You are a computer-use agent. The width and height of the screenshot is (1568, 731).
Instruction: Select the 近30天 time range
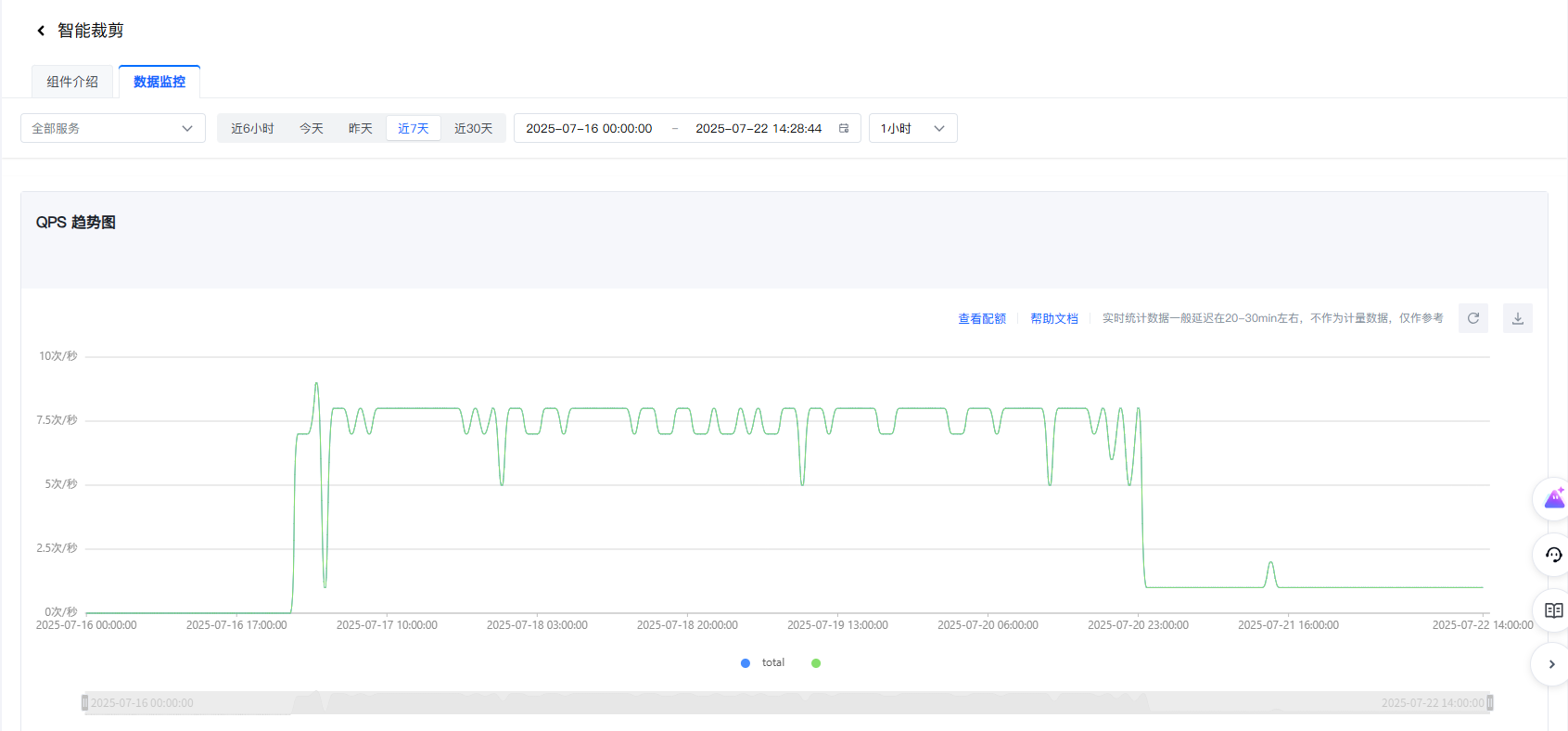point(473,128)
